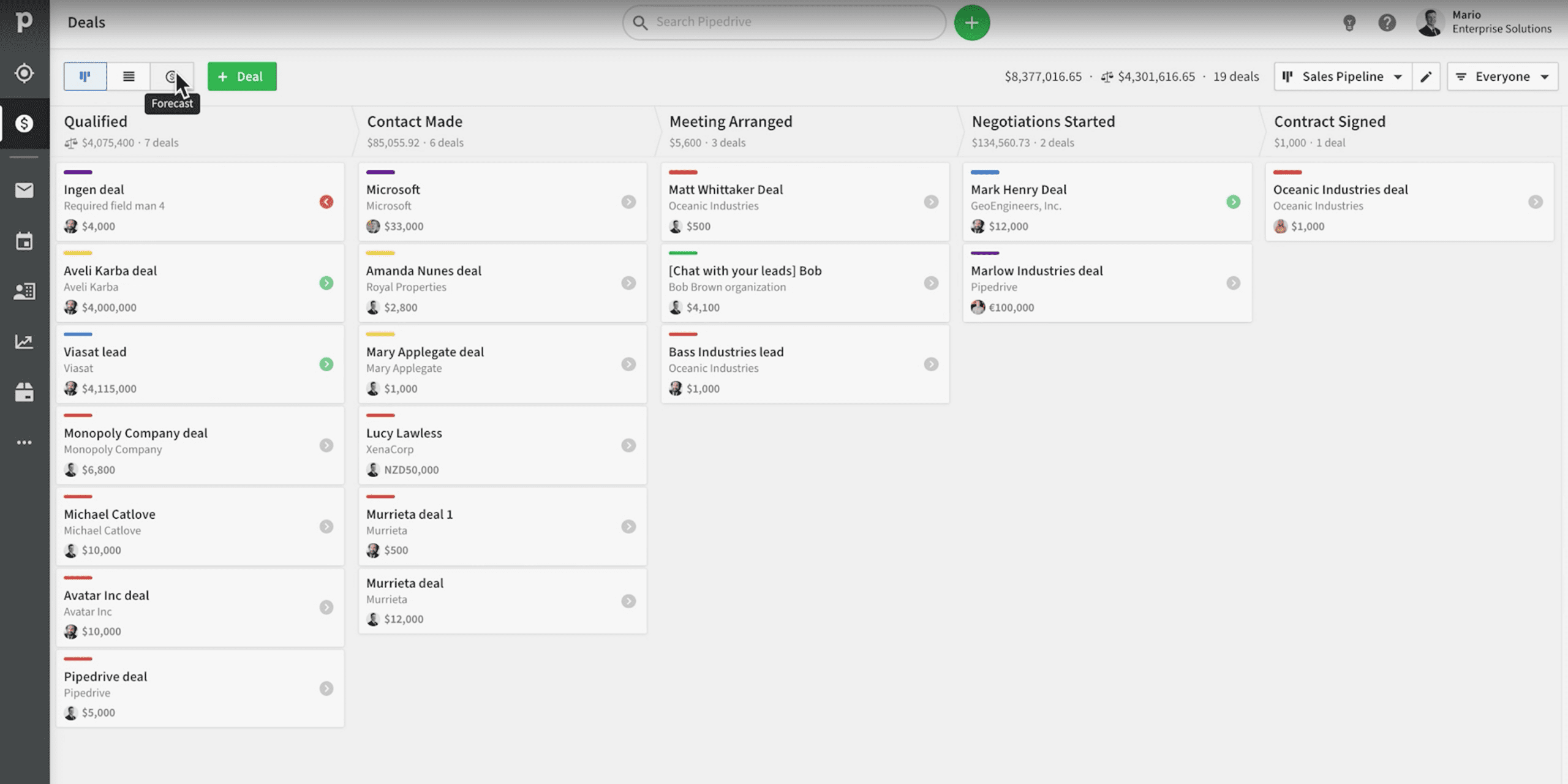Click the Bass Industries lead title

726,352
